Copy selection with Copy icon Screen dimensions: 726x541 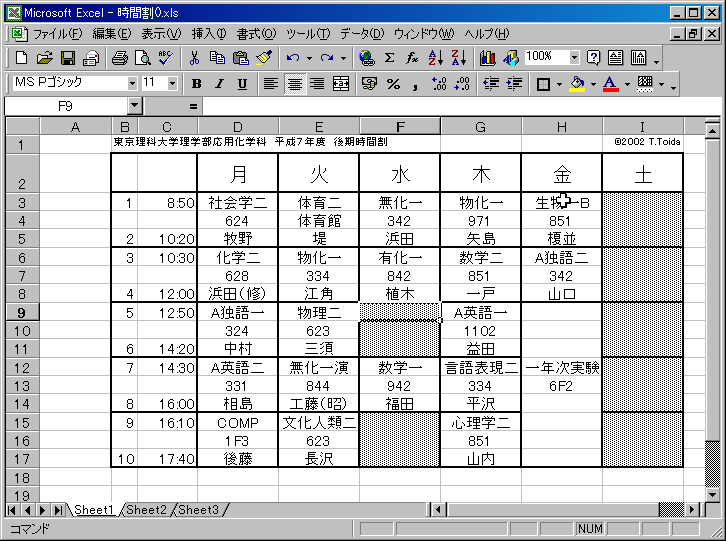(x=217, y=58)
